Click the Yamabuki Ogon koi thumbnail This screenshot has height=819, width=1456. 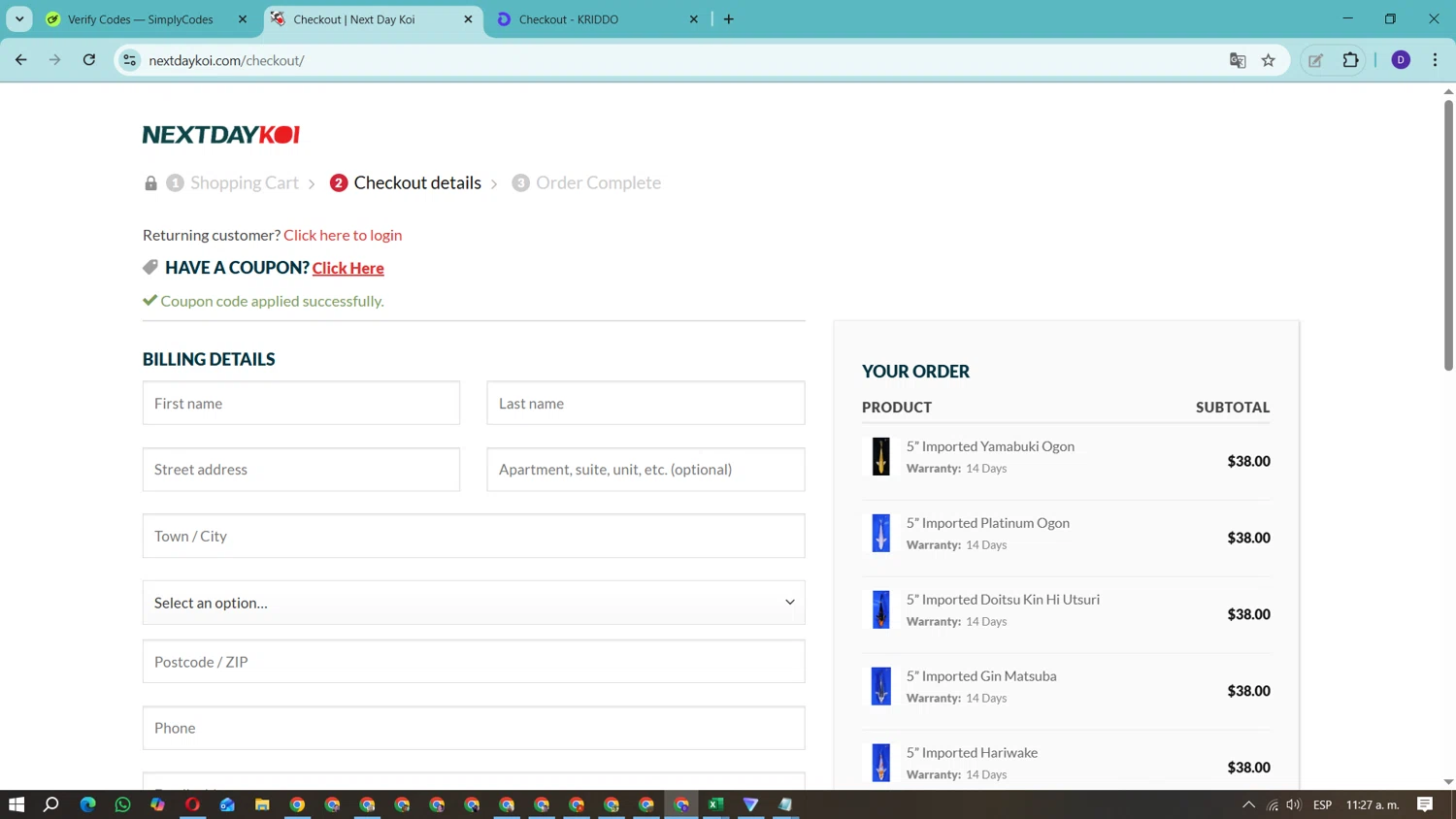pos(880,456)
